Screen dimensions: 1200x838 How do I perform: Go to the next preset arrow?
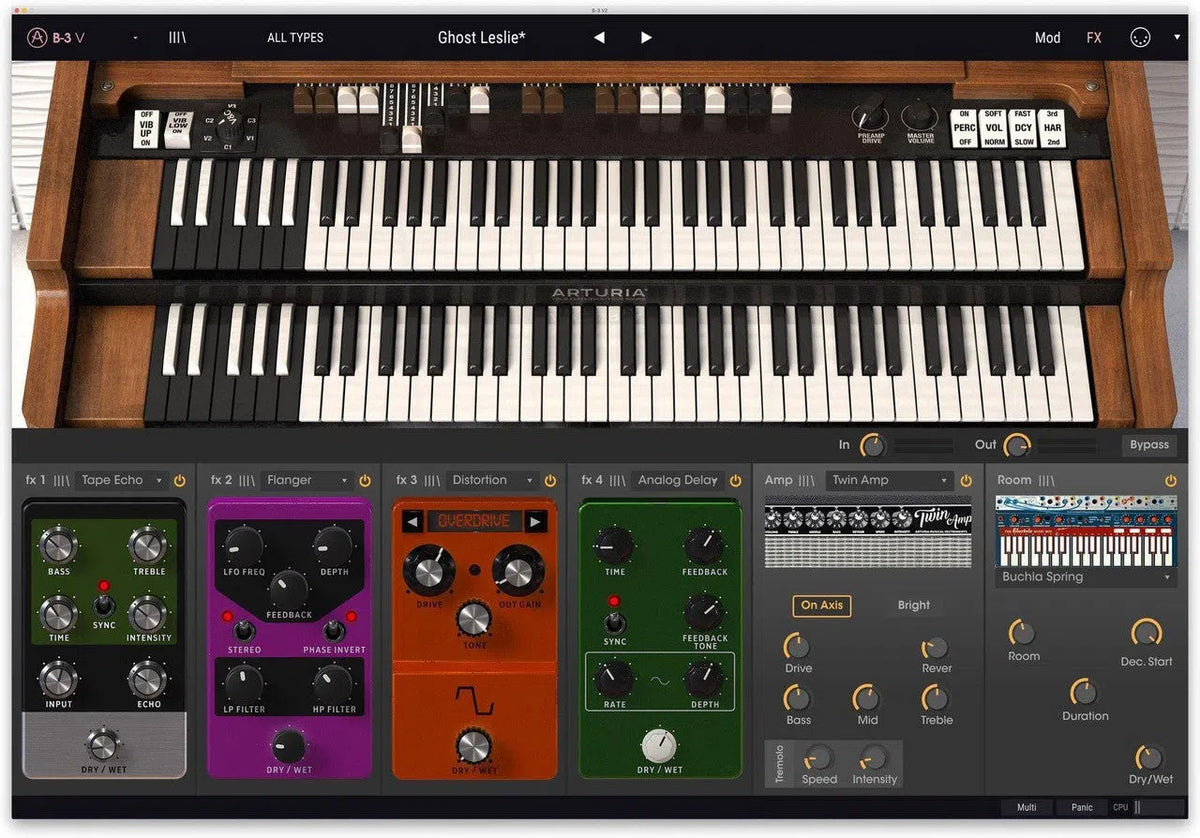[646, 38]
